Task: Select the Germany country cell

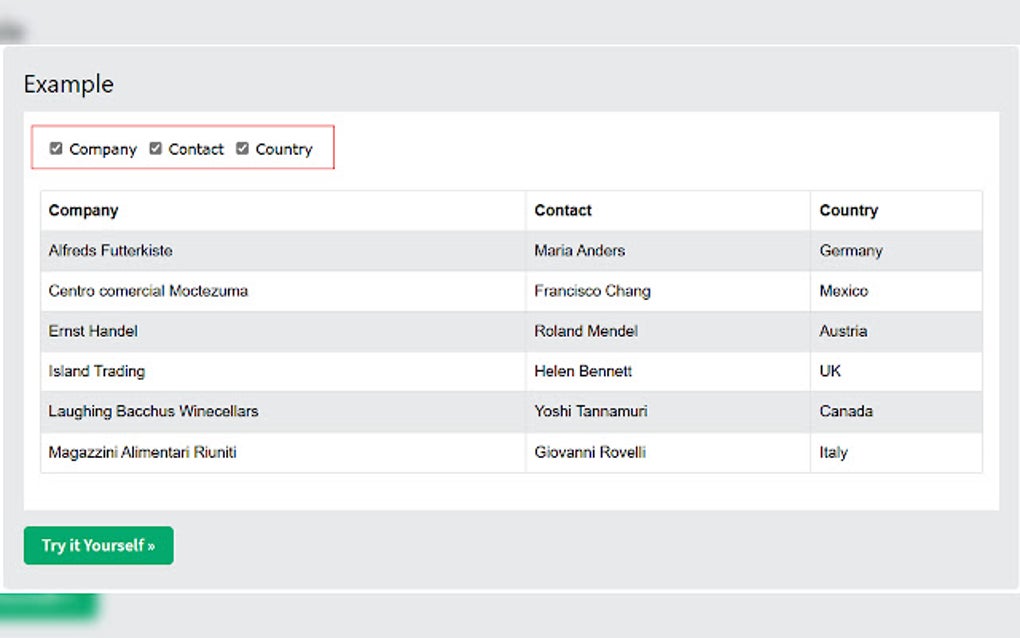Action: [850, 251]
